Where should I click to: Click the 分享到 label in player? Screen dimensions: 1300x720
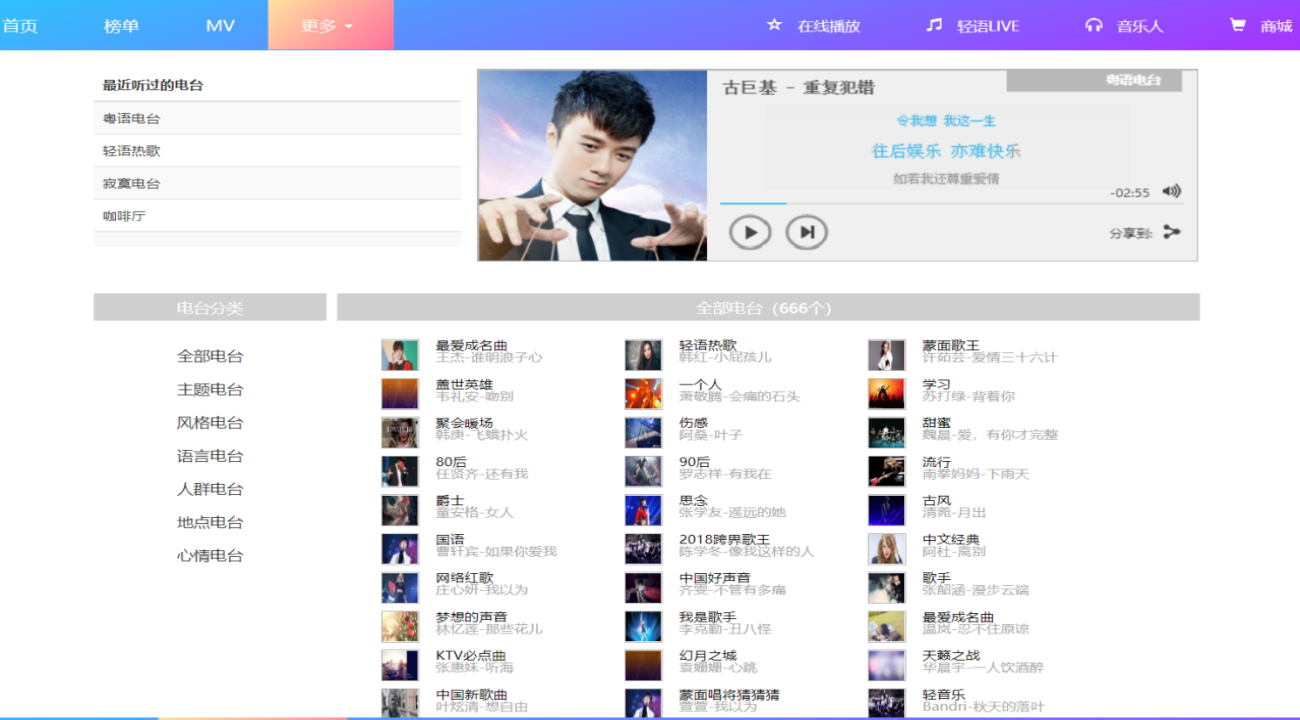(1131, 233)
